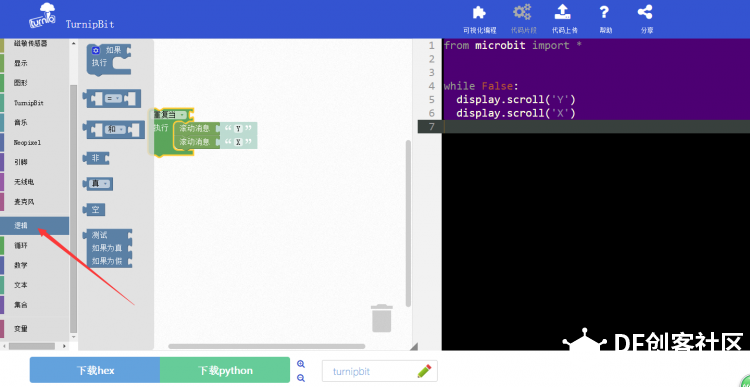Open the Neopixel category
Screen dimensions: 750x387
point(27,143)
